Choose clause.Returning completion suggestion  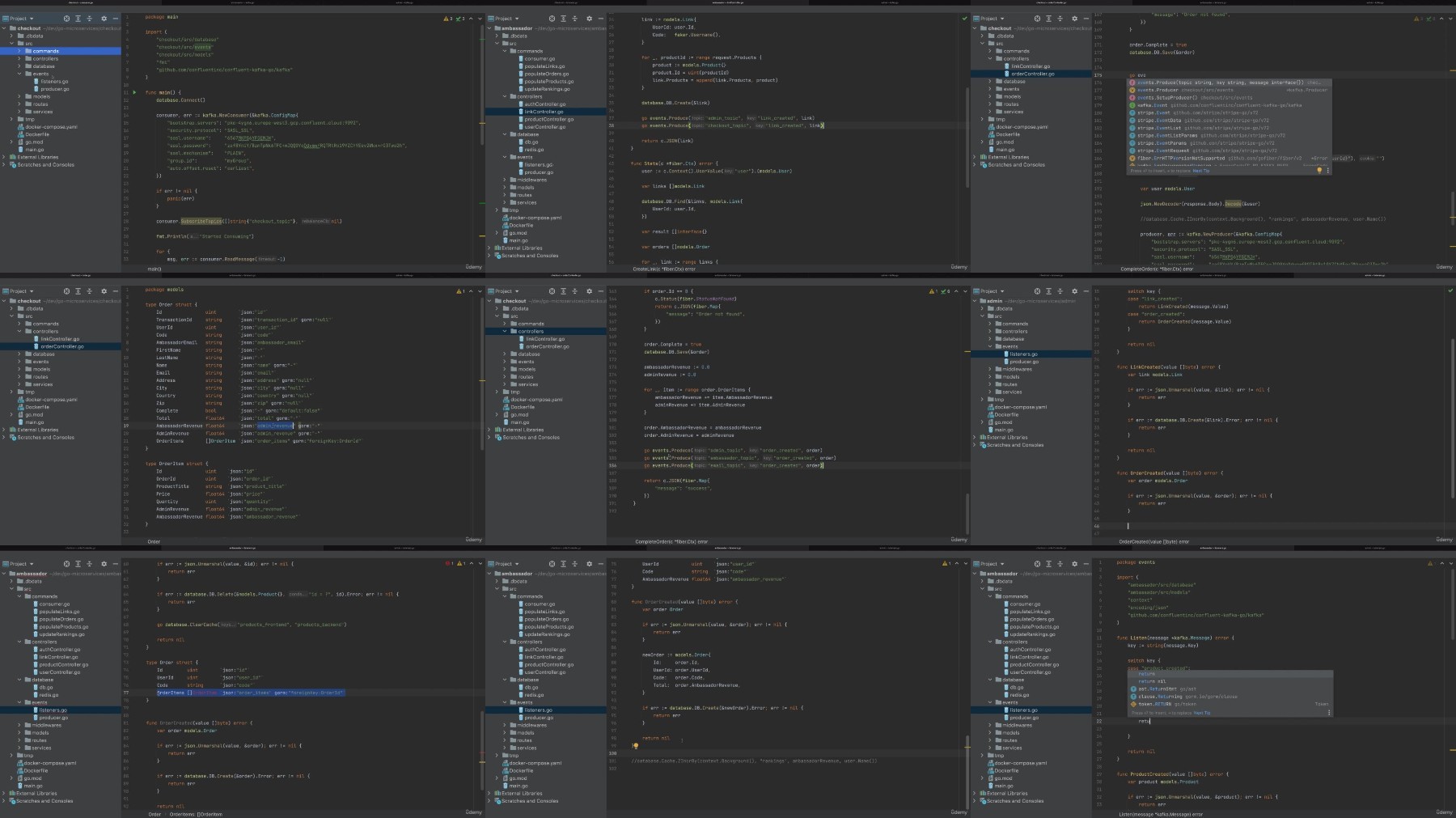(1229, 697)
